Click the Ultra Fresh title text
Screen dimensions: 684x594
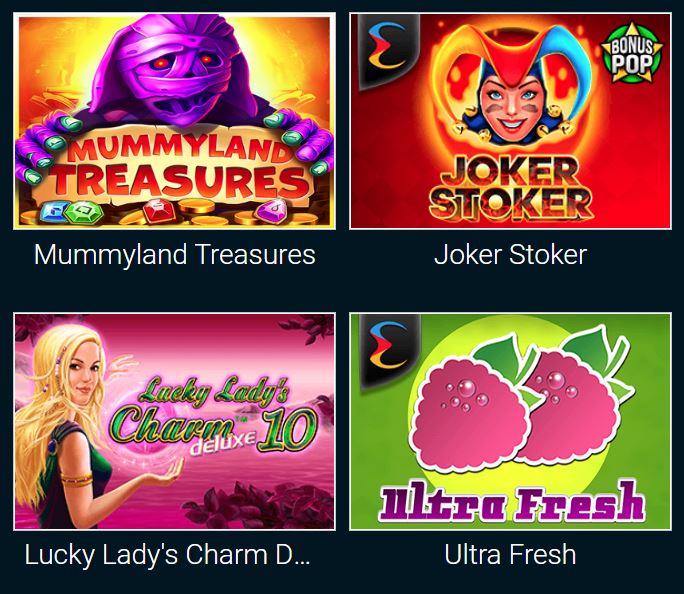click(510, 555)
